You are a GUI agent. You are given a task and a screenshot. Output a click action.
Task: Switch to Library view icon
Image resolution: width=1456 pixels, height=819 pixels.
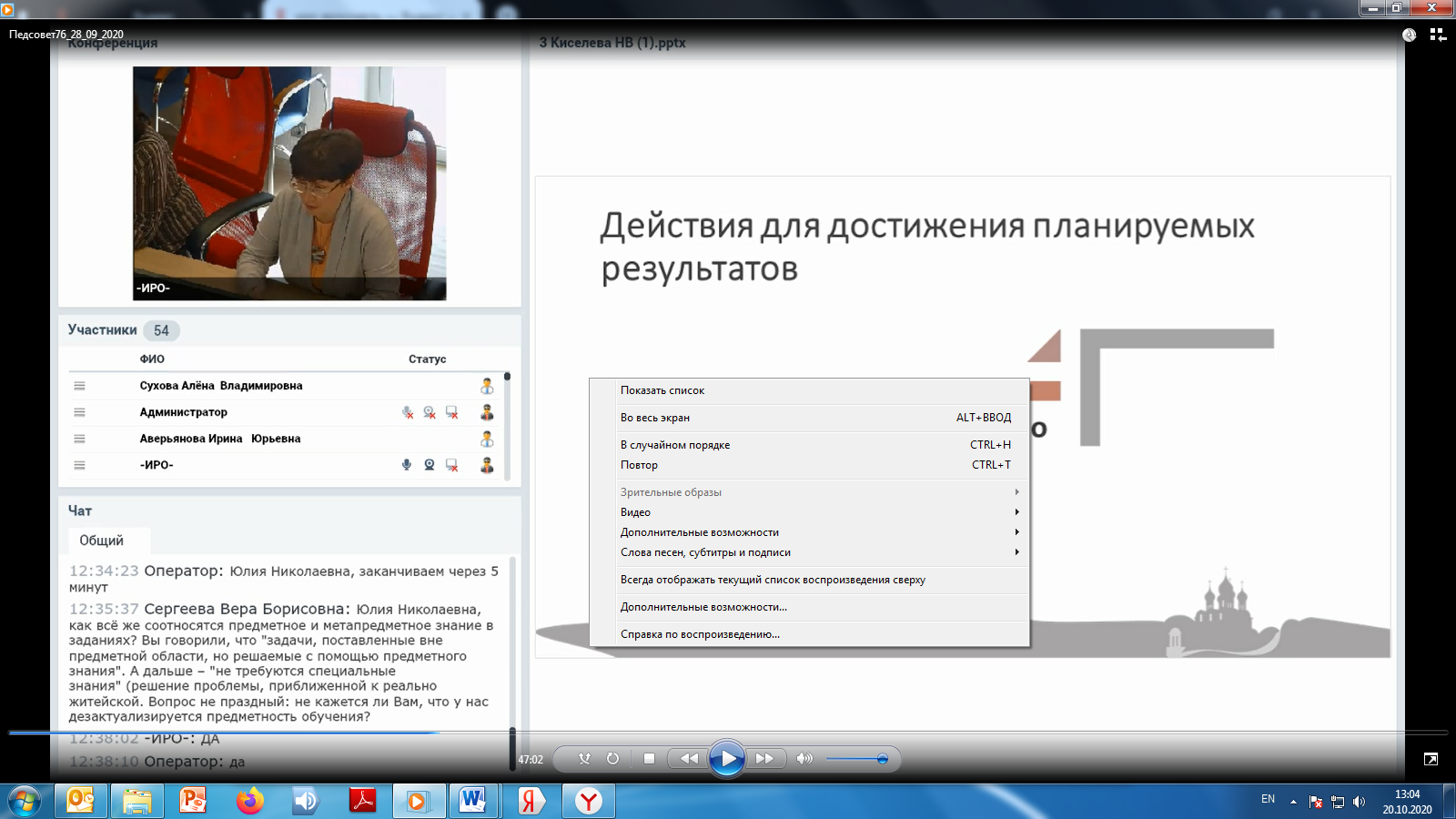click(x=1438, y=35)
